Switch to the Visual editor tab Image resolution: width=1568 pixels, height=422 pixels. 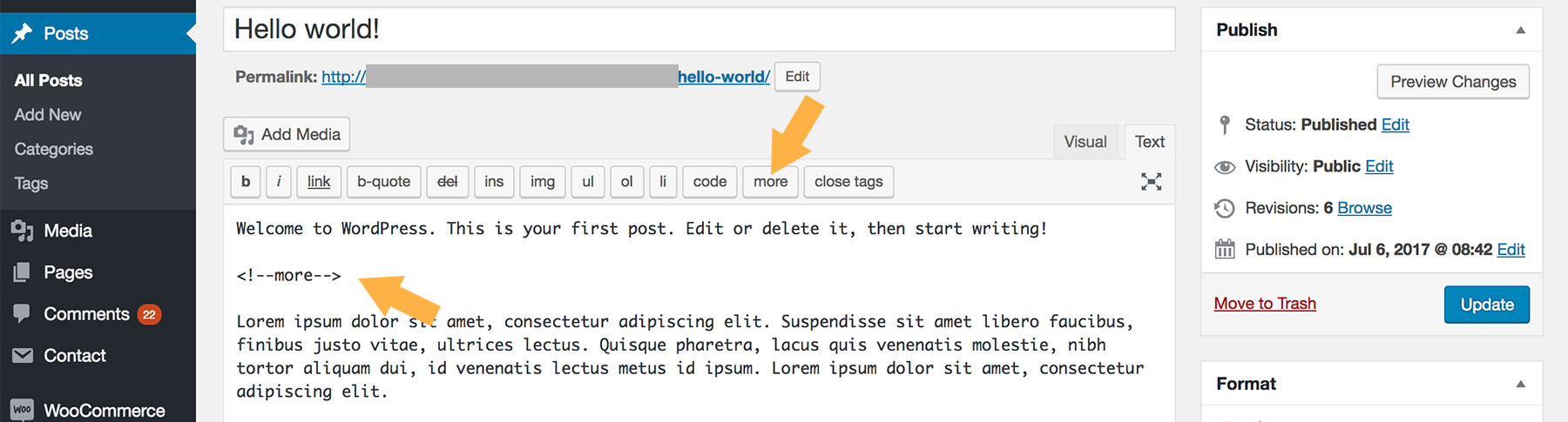pyautogui.click(x=1085, y=142)
